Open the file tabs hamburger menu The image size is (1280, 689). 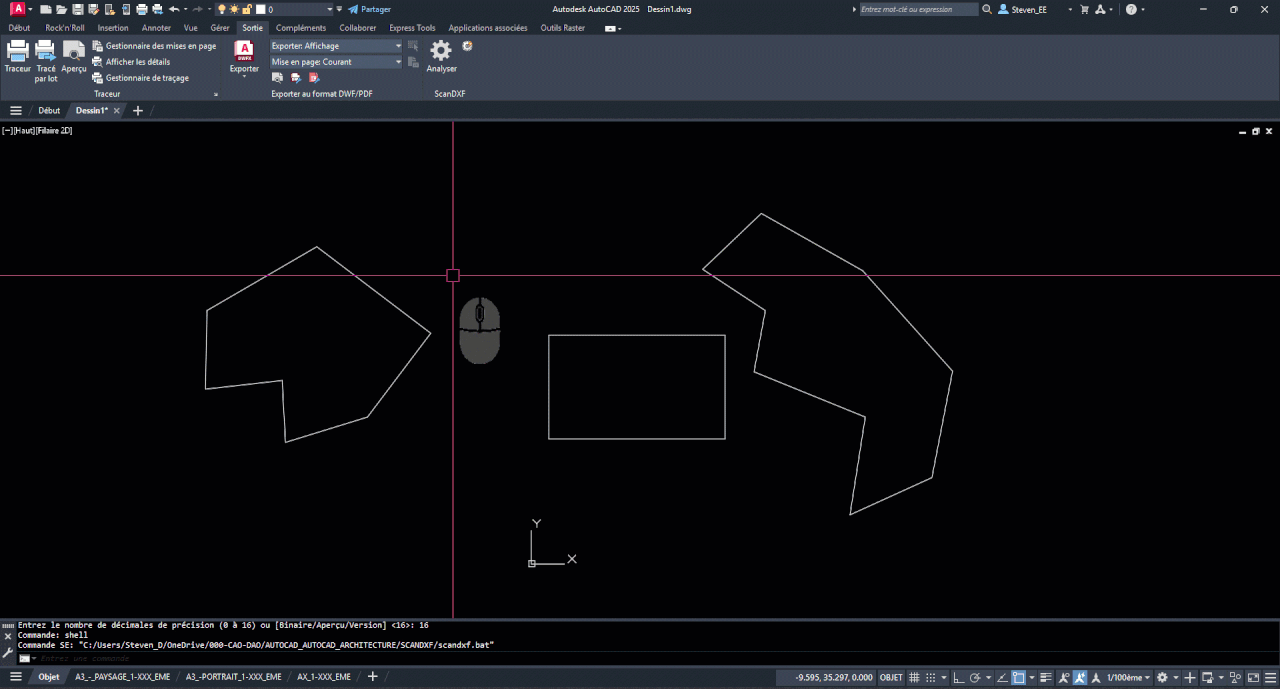[16, 111]
